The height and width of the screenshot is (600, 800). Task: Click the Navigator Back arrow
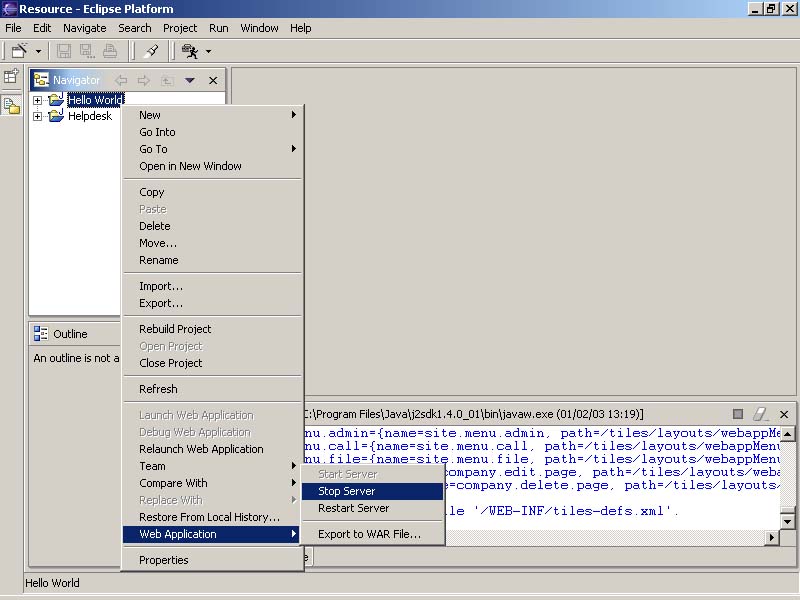click(121, 80)
